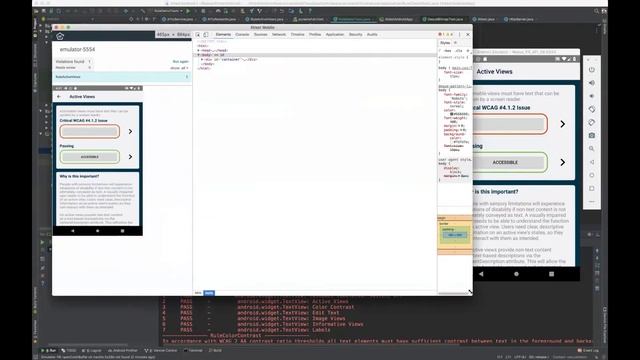The height and width of the screenshot is (360, 640).
Task: Select the RuleActiveViews row
Action: (x=122, y=77)
